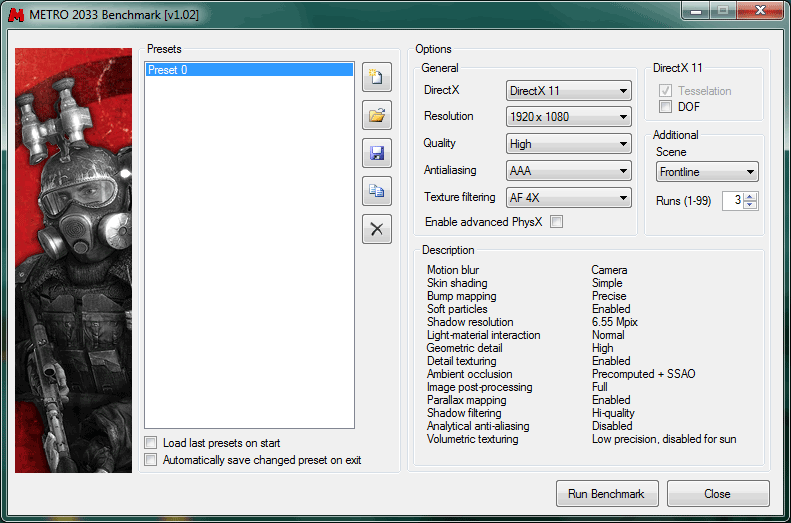The width and height of the screenshot is (791, 523).
Task: Toggle Enable advanced PhysX checkbox
Action: coord(557,222)
